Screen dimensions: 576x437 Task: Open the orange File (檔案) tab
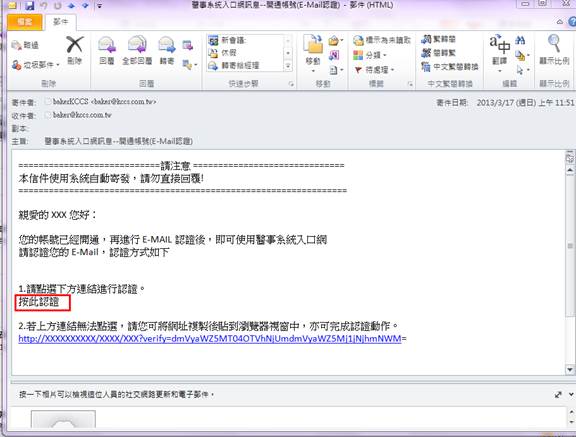click(25, 22)
